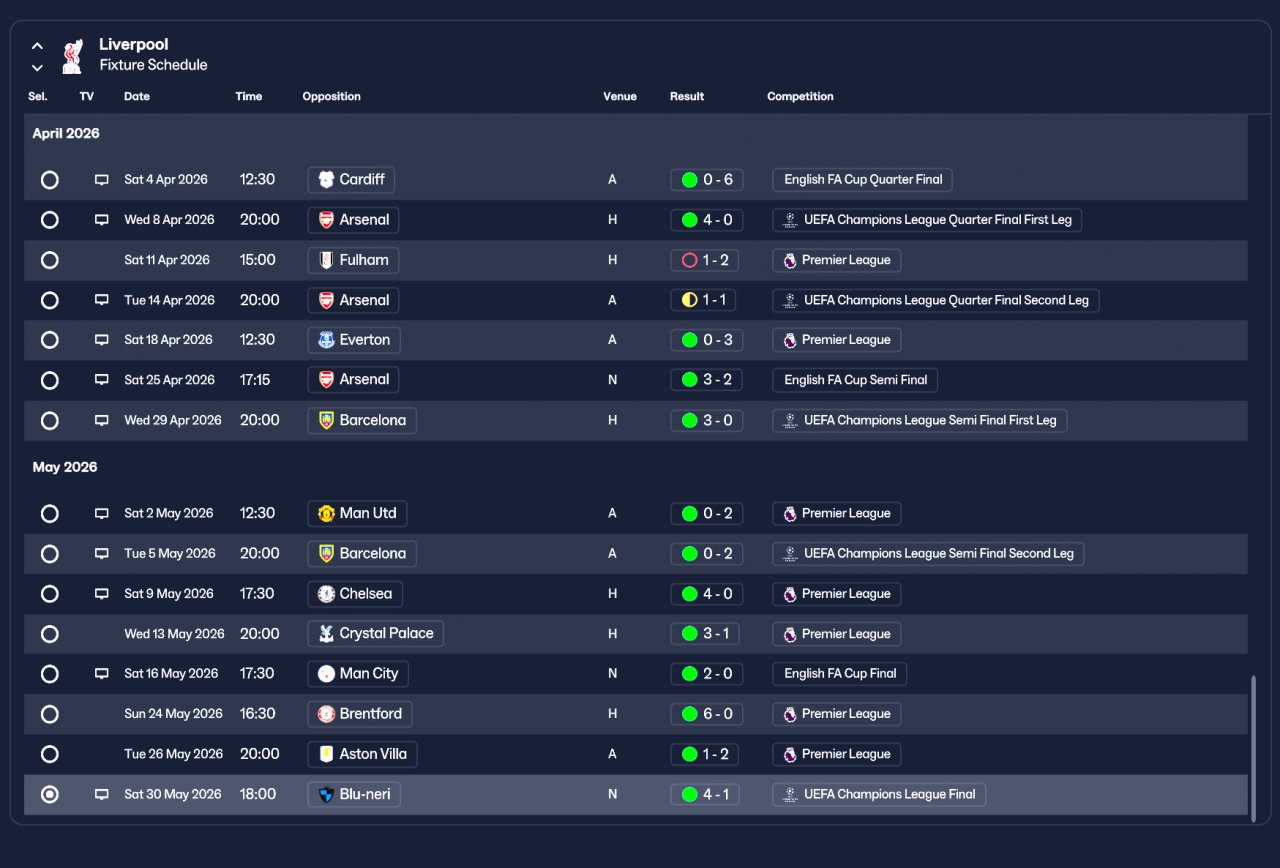The width and height of the screenshot is (1280, 868).
Task: Click the Liverpool team name heading
Action: coord(134,45)
